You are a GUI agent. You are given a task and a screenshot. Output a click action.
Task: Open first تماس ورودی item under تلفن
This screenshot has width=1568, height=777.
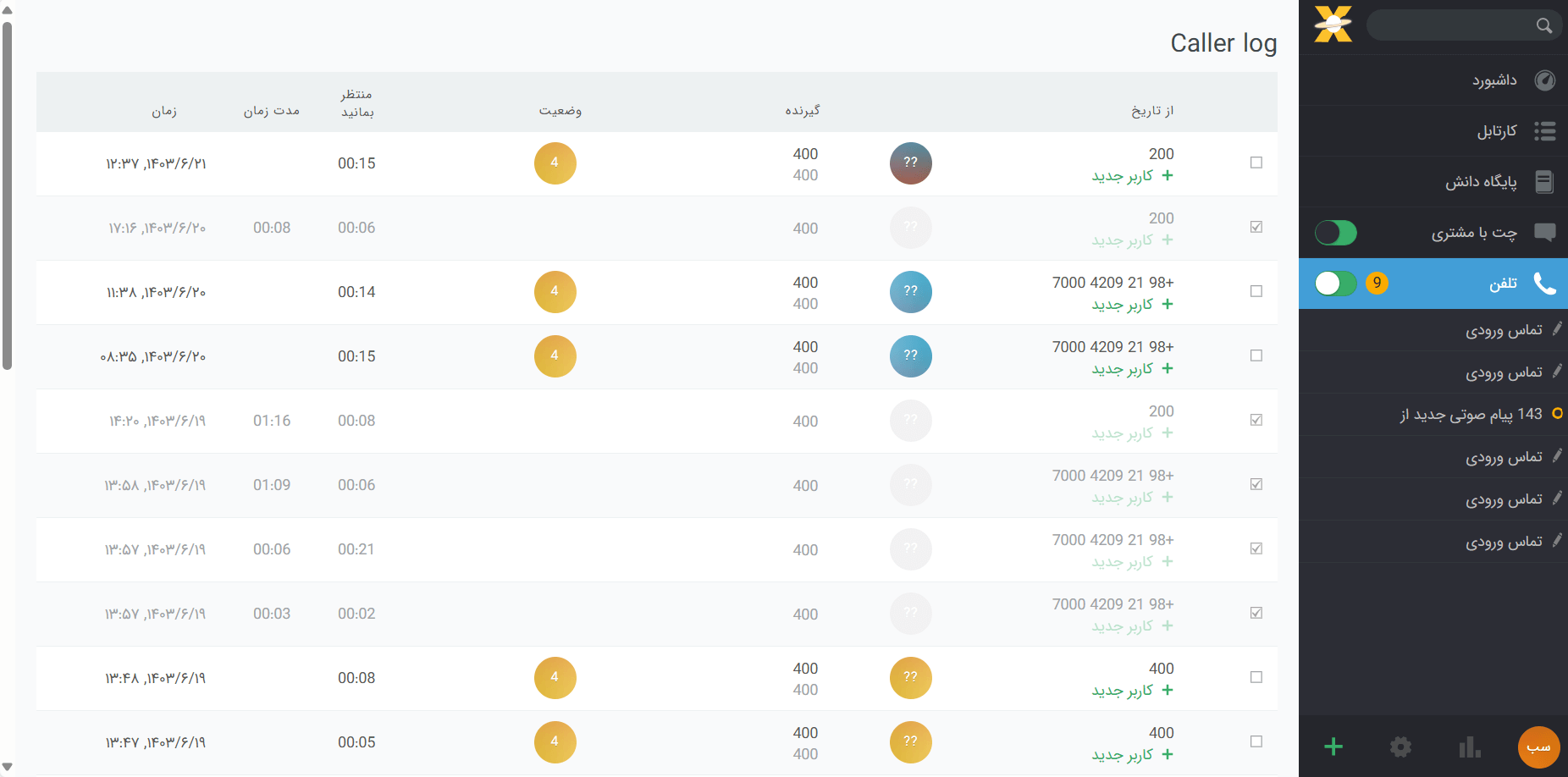pos(1433,330)
